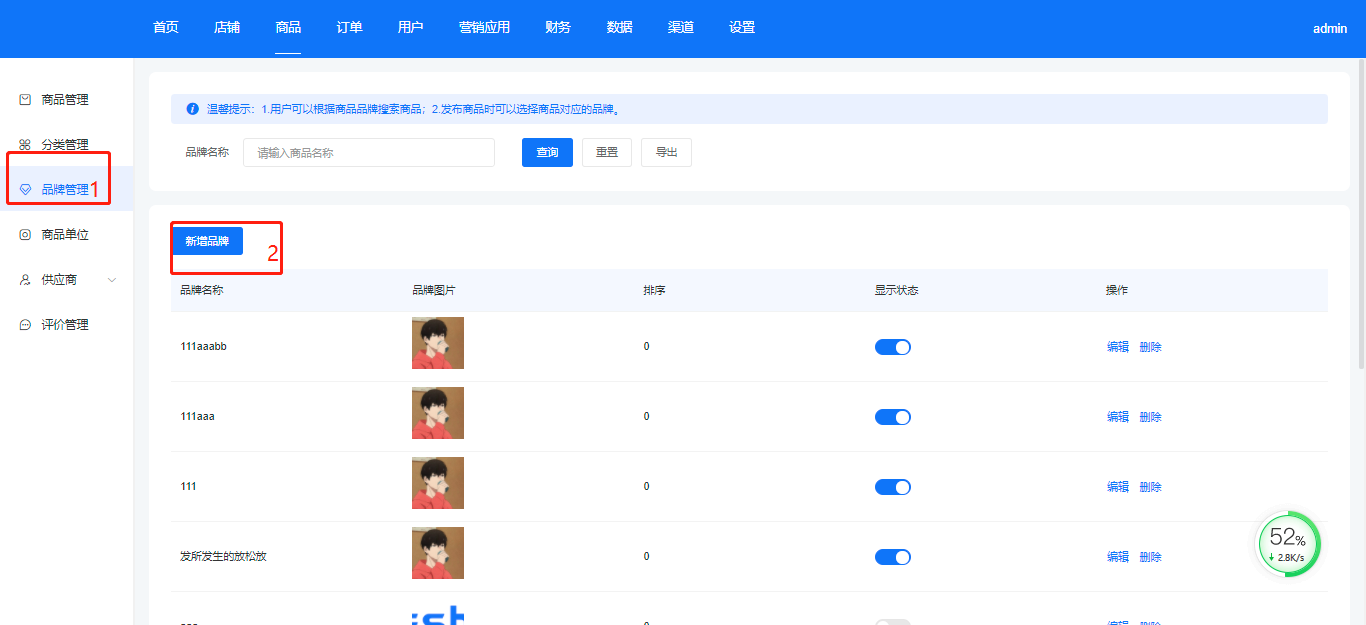Click the 新增品牌 button
This screenshot has height=625, width=1366.
point(207,241)
